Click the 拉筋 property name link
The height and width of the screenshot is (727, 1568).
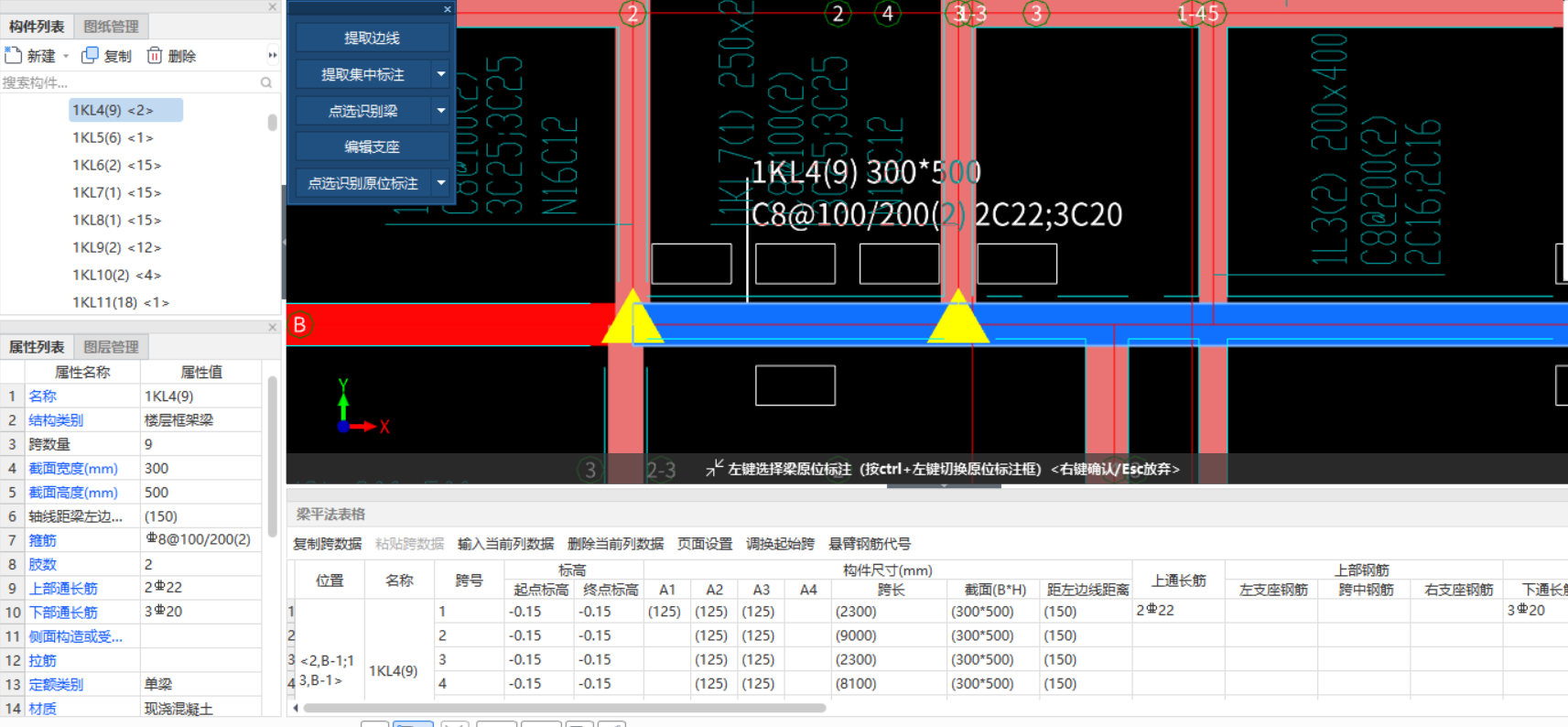click(42, 660)
